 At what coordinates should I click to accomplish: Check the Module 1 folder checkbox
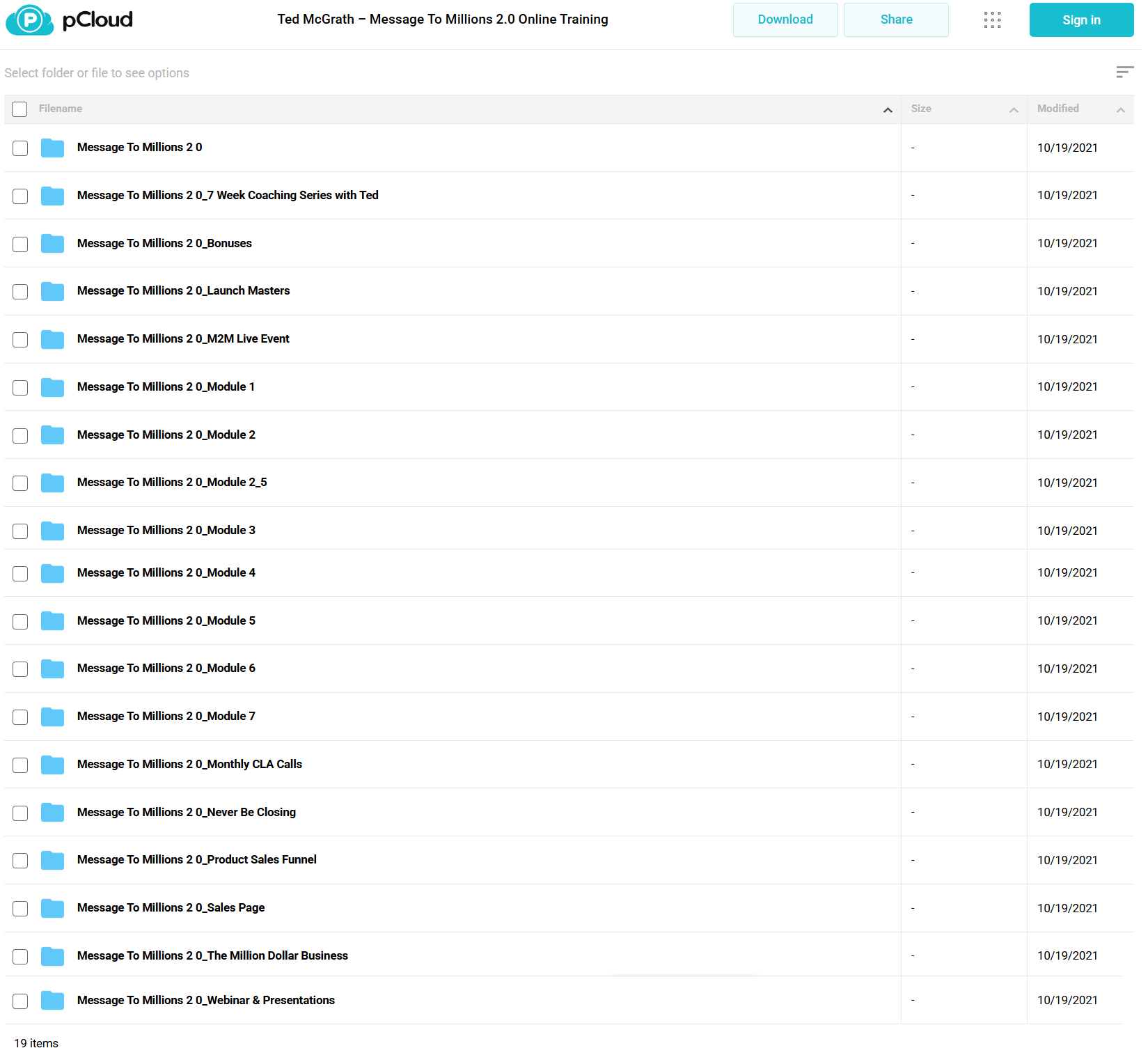tap(20, 388)
